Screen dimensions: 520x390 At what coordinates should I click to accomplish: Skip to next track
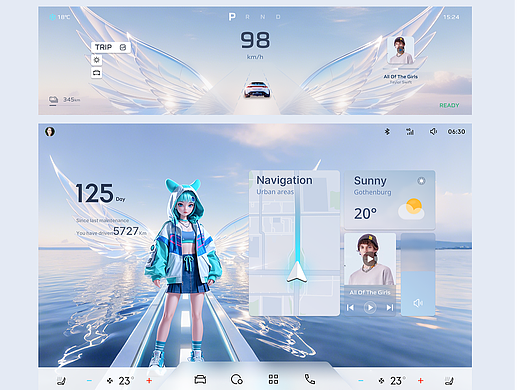[x=390, y=307]
